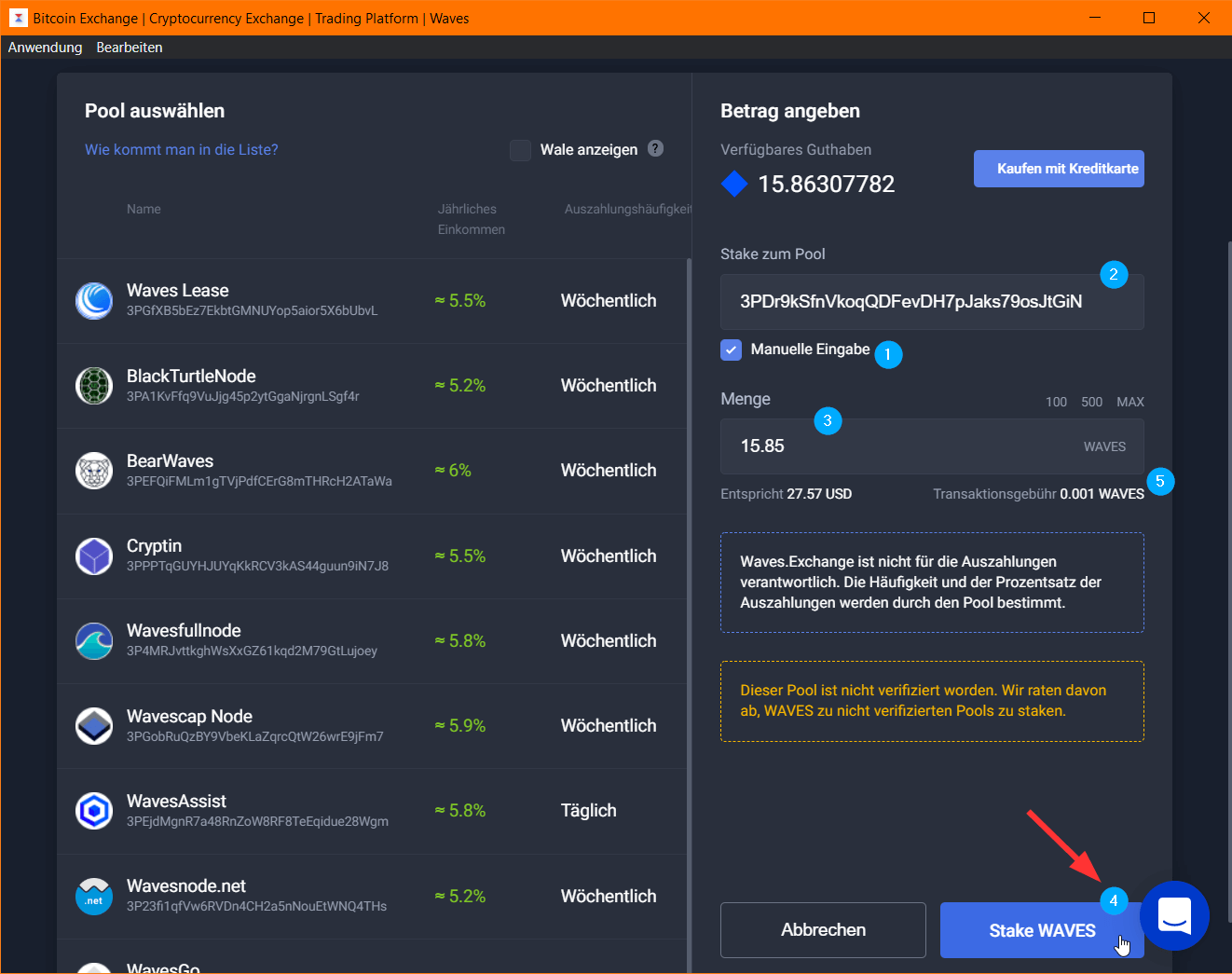This screenshot has height=974, width=1232.
Task: Click the ≈ 5.2% income of Wavesnode.net
Action: 460,897
